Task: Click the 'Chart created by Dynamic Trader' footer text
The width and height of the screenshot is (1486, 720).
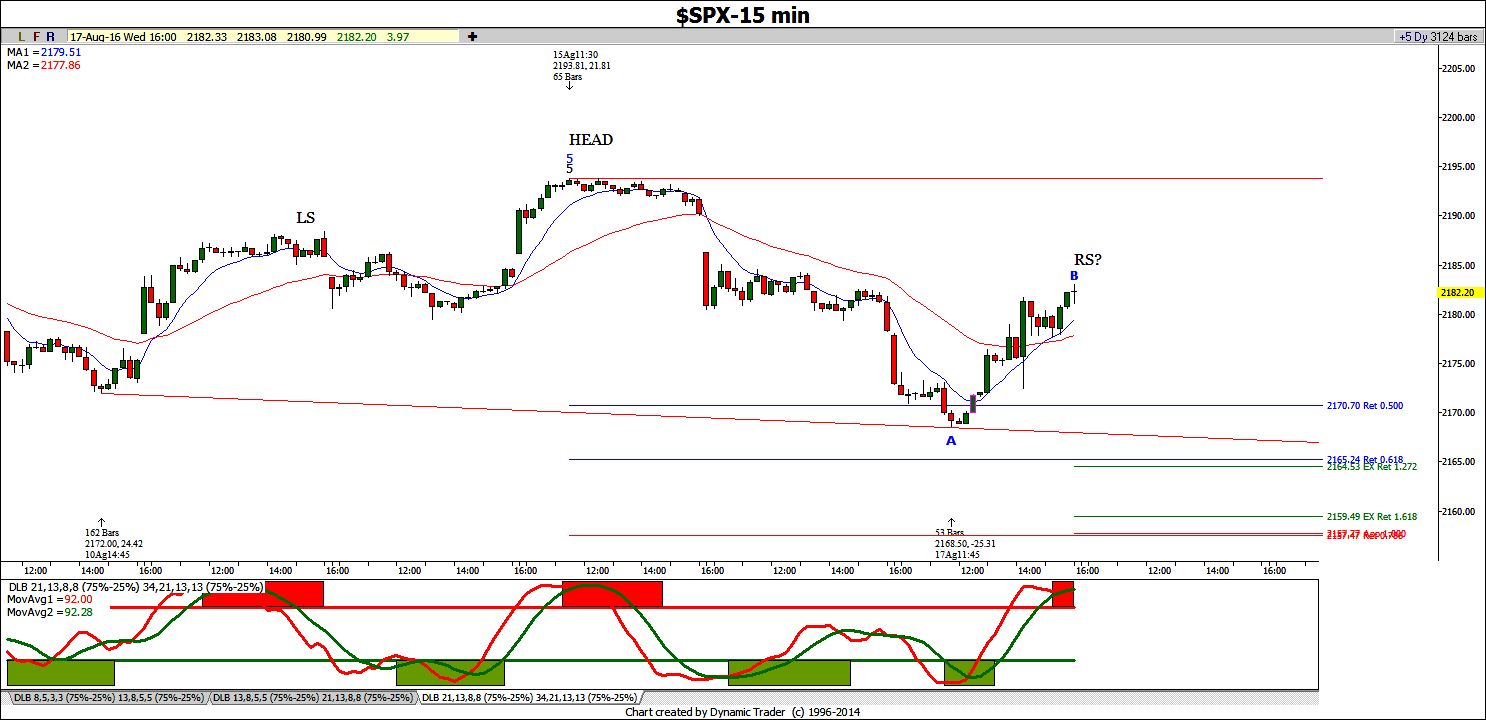Action: [742, 712]
